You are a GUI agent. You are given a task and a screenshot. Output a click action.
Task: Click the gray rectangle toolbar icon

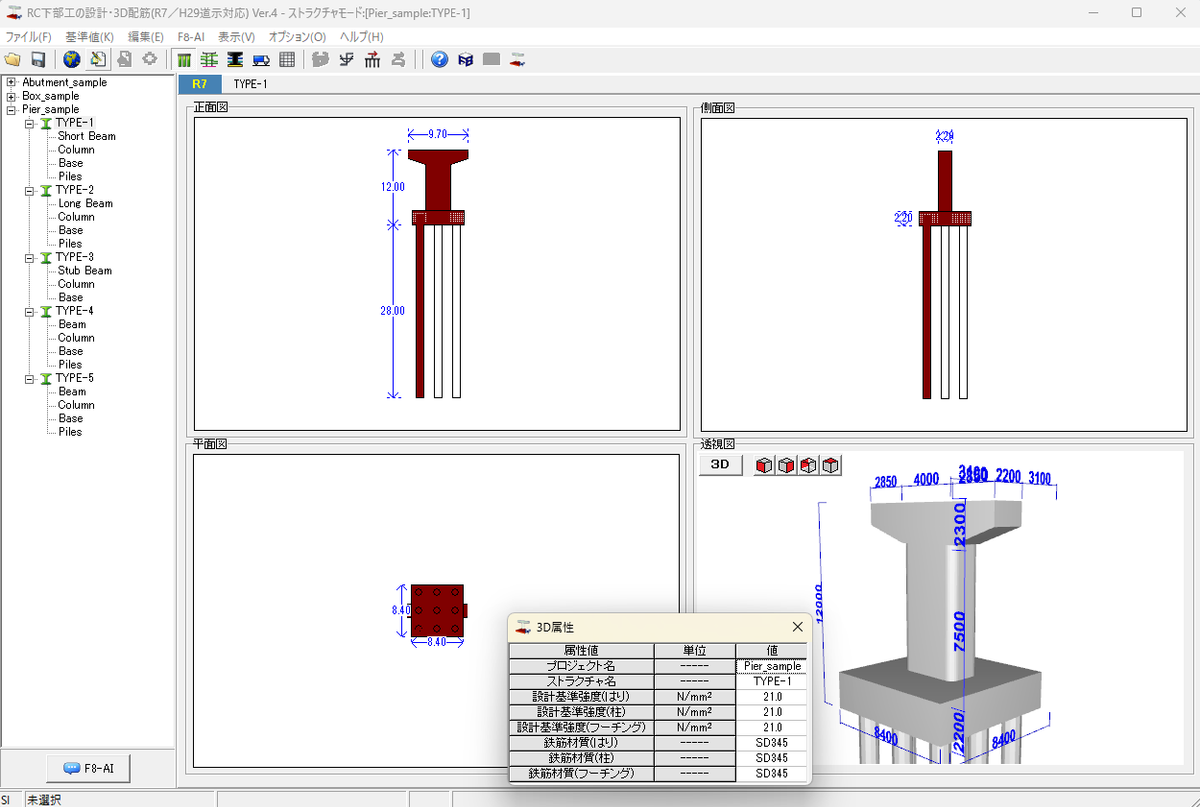click(x=491, y=60)
